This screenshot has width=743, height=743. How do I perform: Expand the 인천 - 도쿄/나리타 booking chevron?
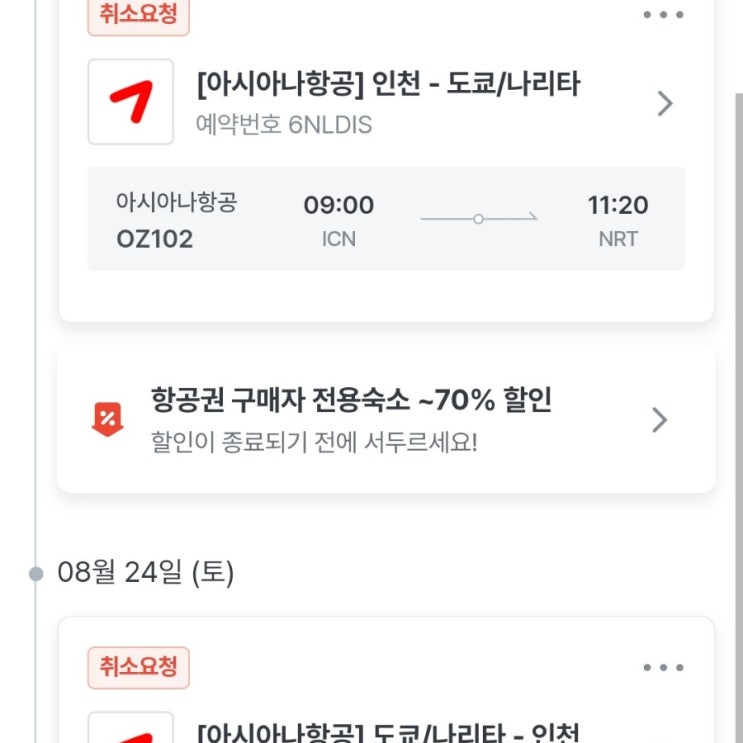point(665,103)
